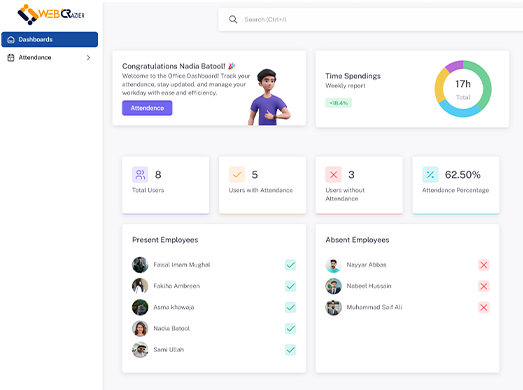Open the Attendance sidebar menu item
523x390 pixels.
point(49,57)
